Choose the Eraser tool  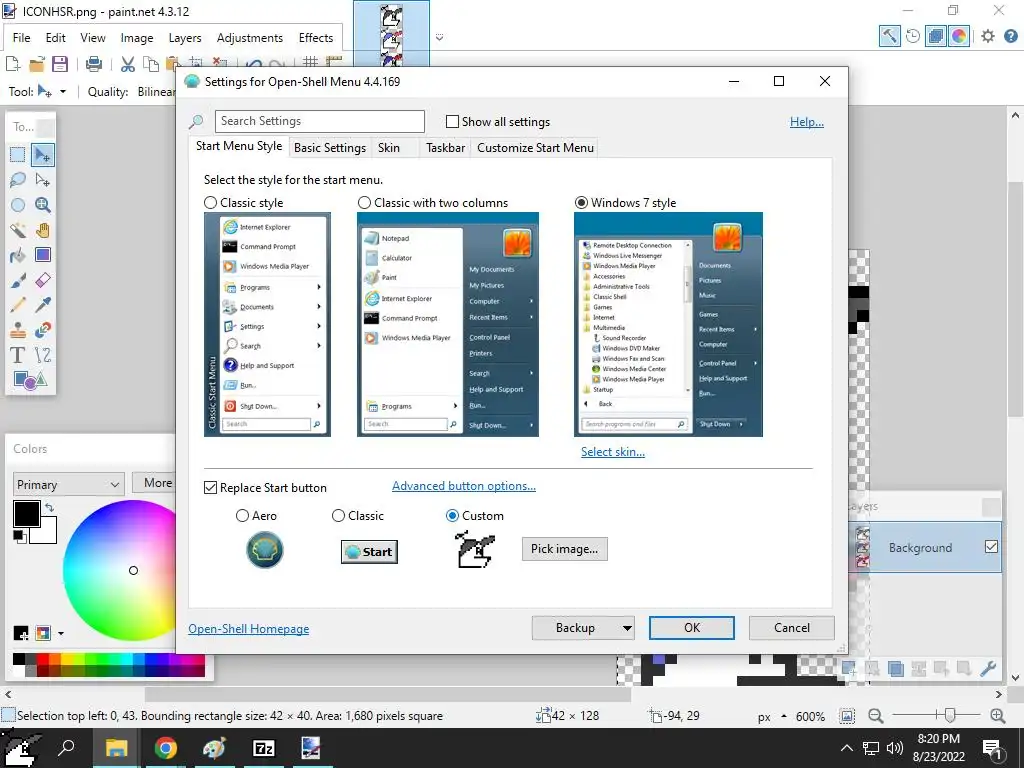pos(42,280)
